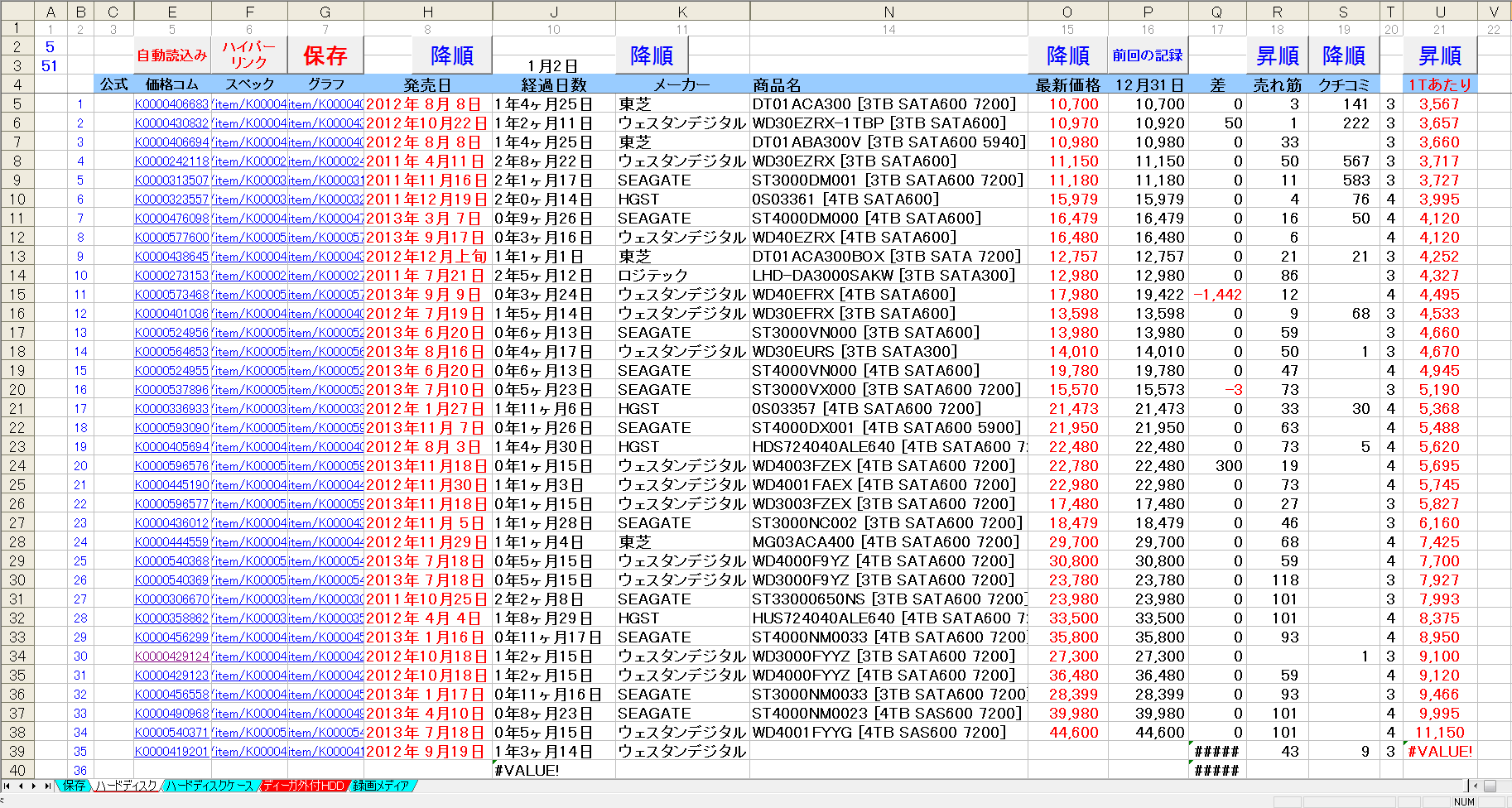This screenshot has width=1512, height=808.
Task: Go to next sheet with tab navigation arrow
Action: [x=34, y=786]
